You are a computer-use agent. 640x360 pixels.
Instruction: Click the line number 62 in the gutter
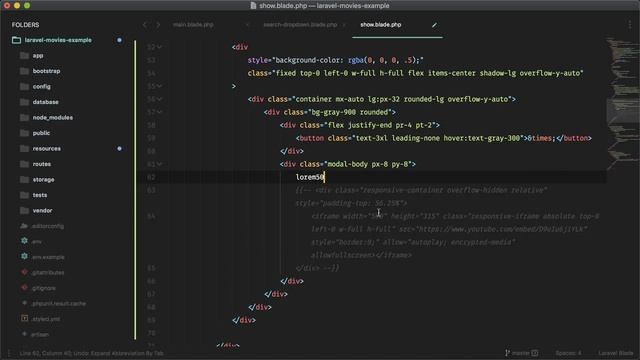[x=151, y=177]
